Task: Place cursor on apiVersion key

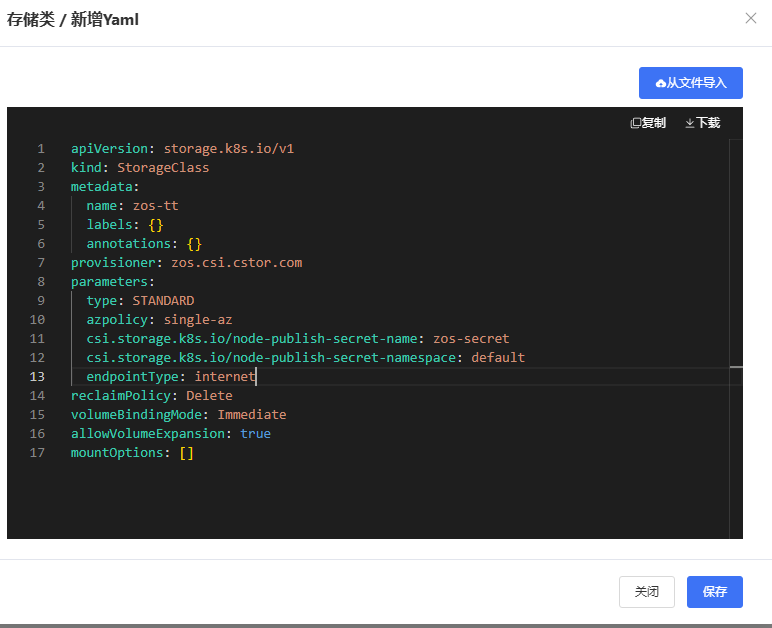Action: click(109, 149)
